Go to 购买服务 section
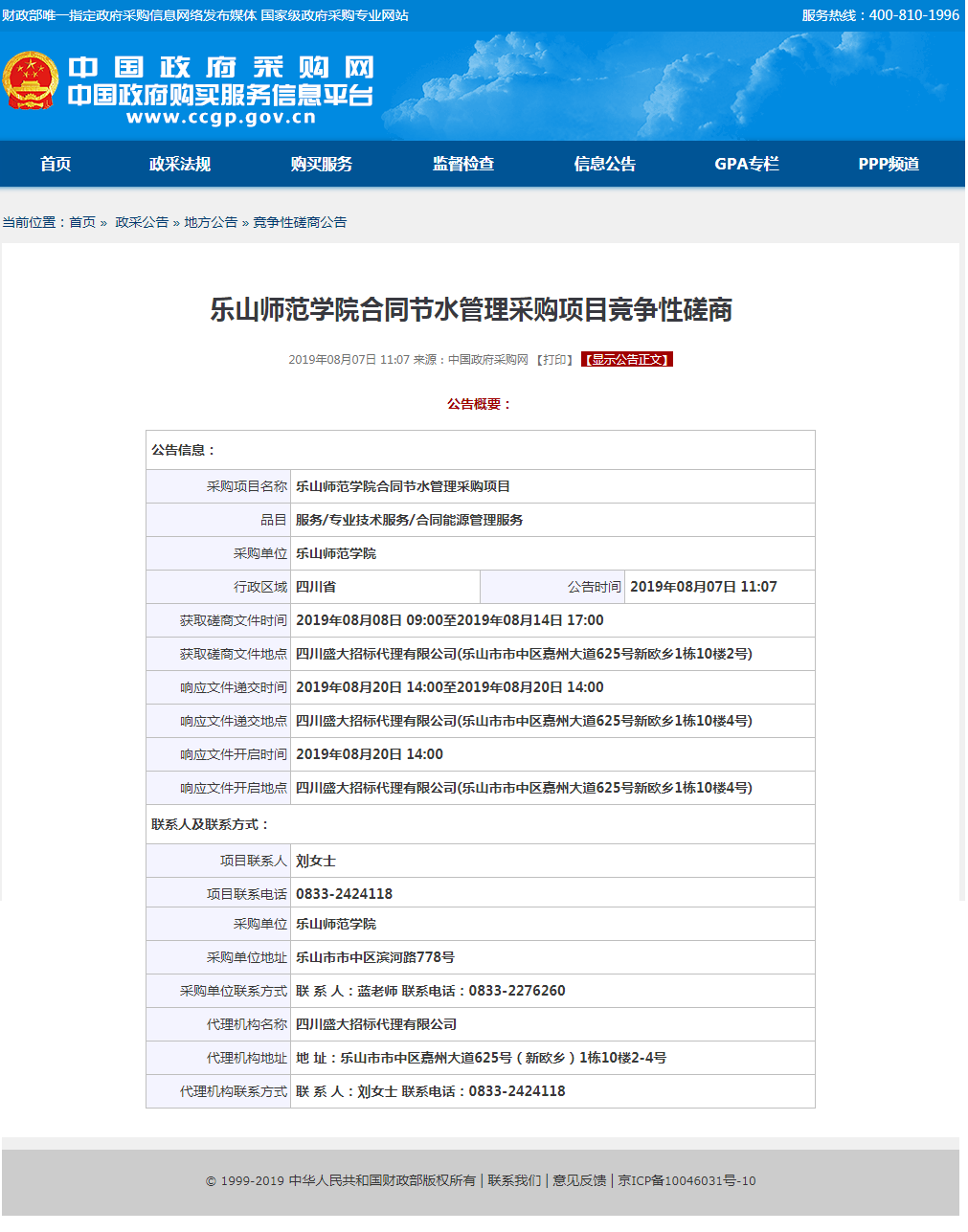 [321, 164]
